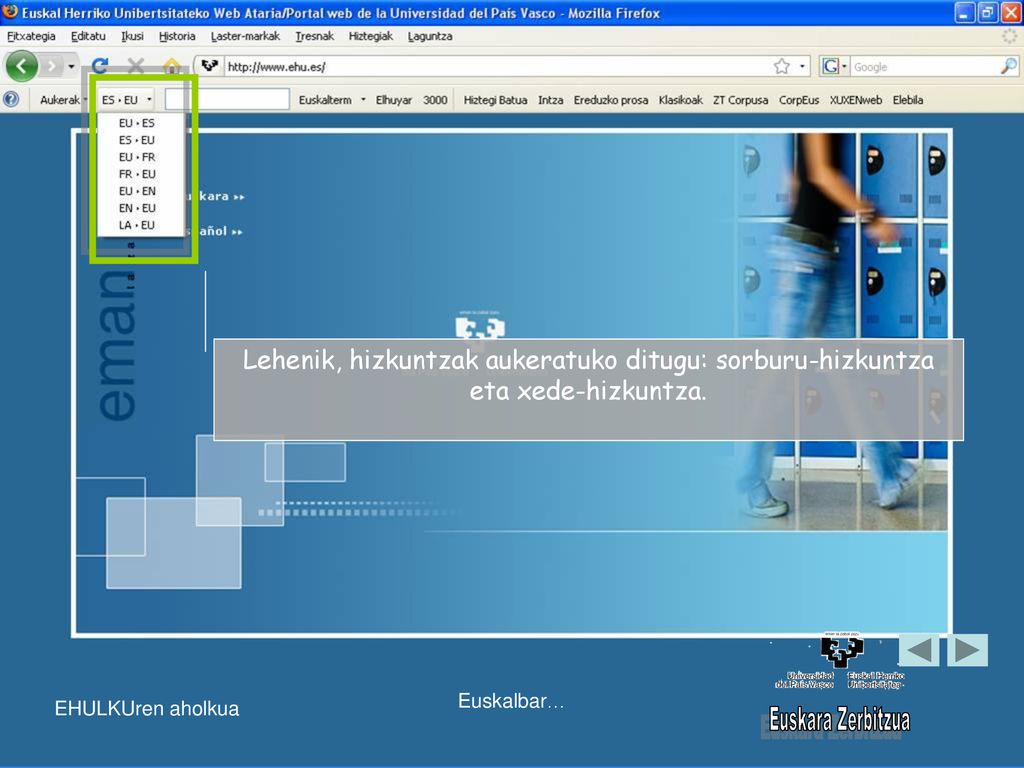Open the dropdown arrow next to Euskalterm
Screen dimensions: 1024x768
[363, 100]
